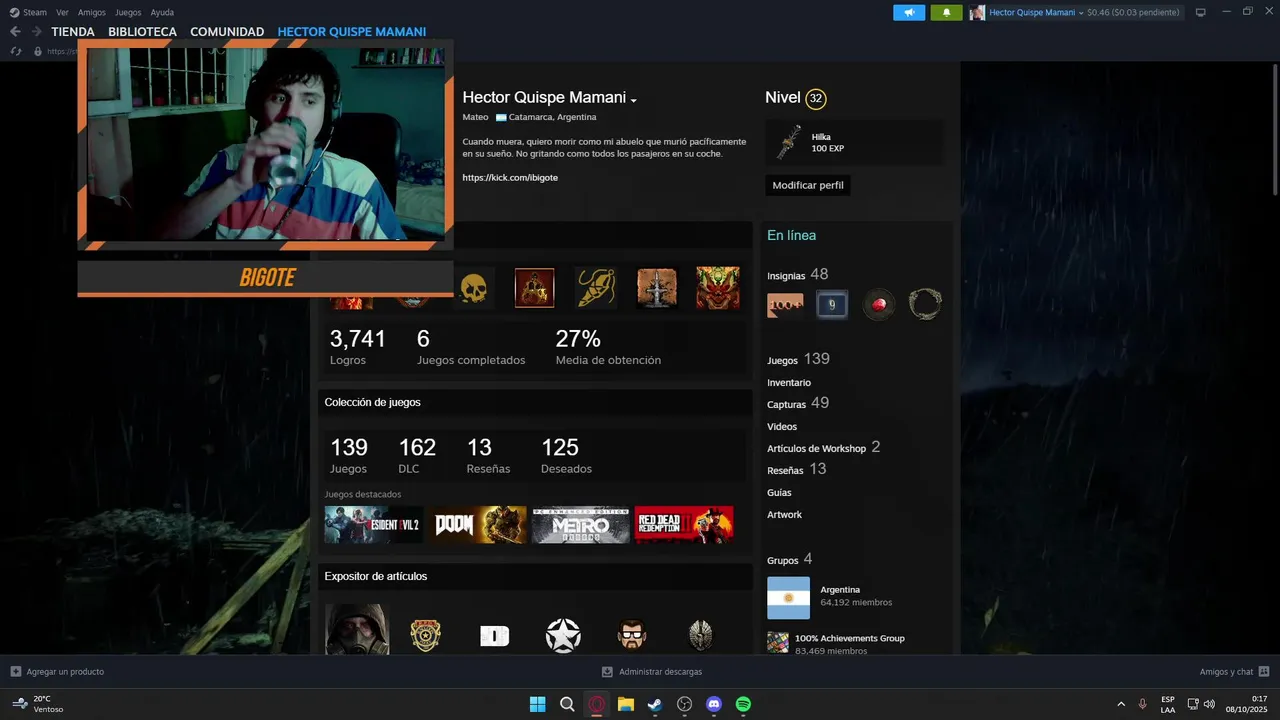Open the announcements megaphone button
The height and width of the screenshot is (720, 1280).
pos(909,12)
